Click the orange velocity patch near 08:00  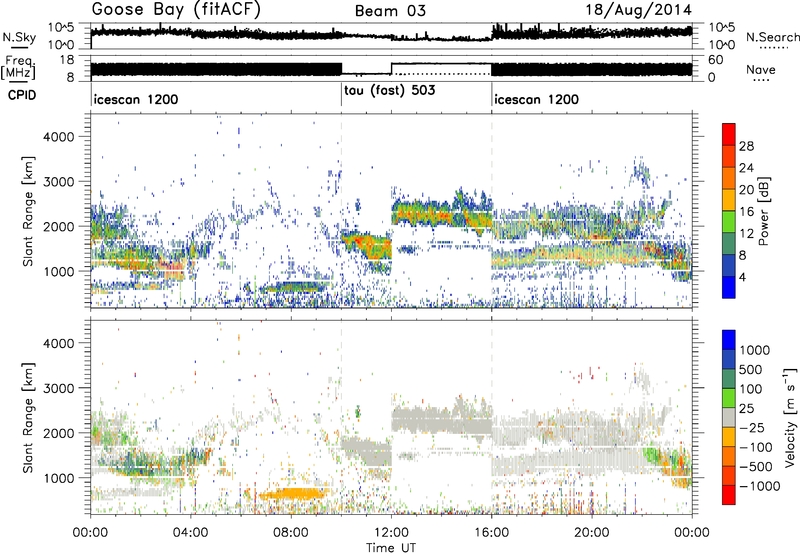click(293, 493)
